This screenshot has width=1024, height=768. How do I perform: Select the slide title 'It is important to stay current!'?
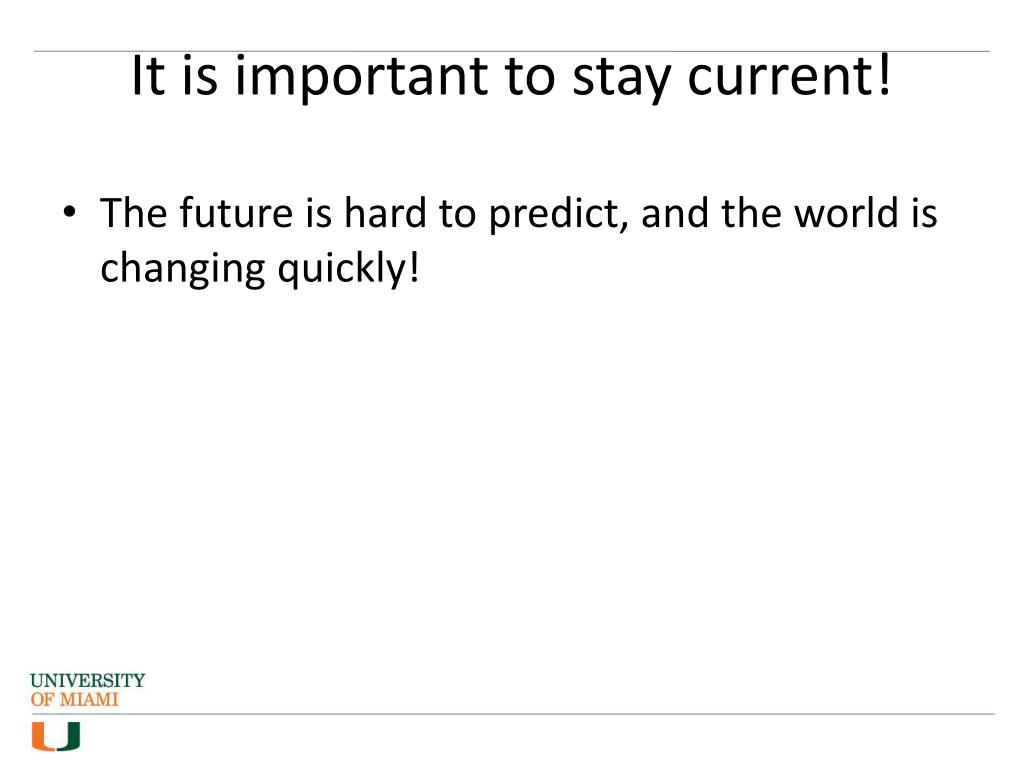[511, 77]
